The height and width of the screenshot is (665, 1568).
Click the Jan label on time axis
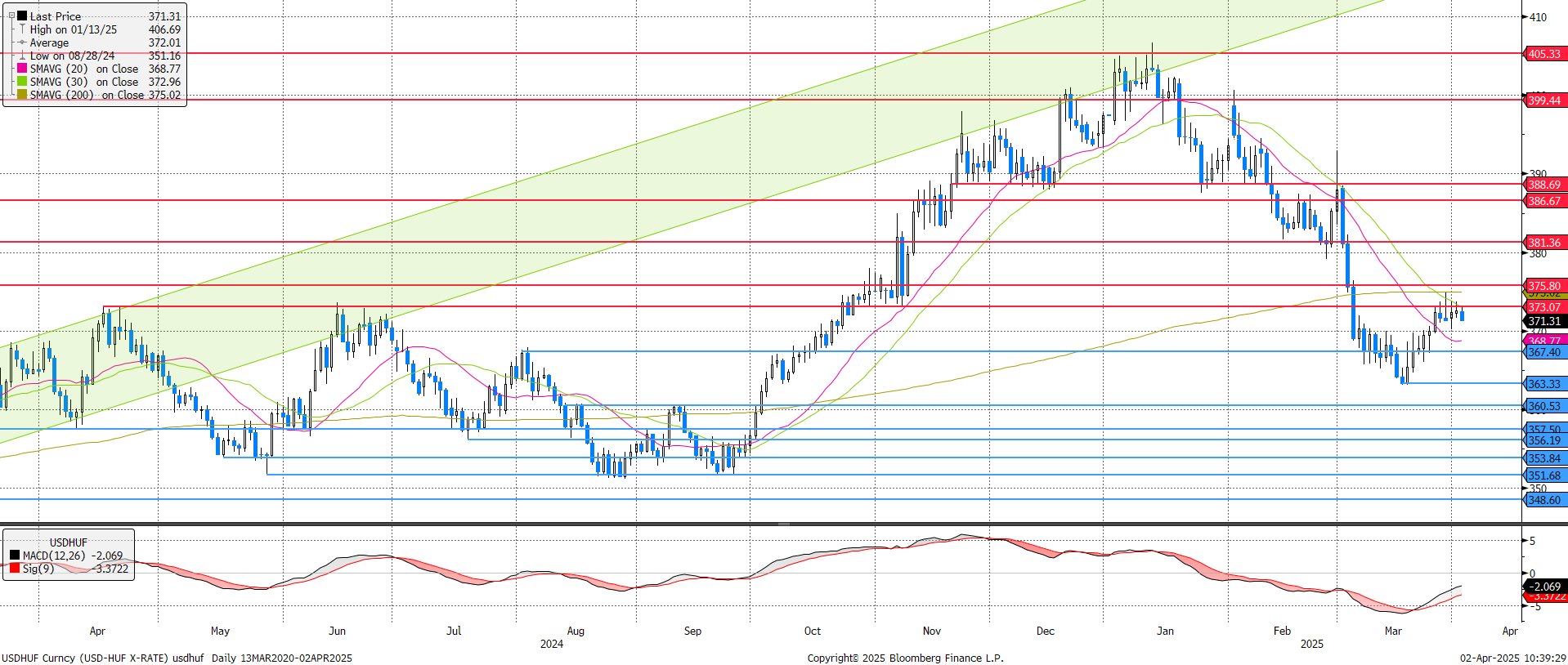coord(1165,631)
